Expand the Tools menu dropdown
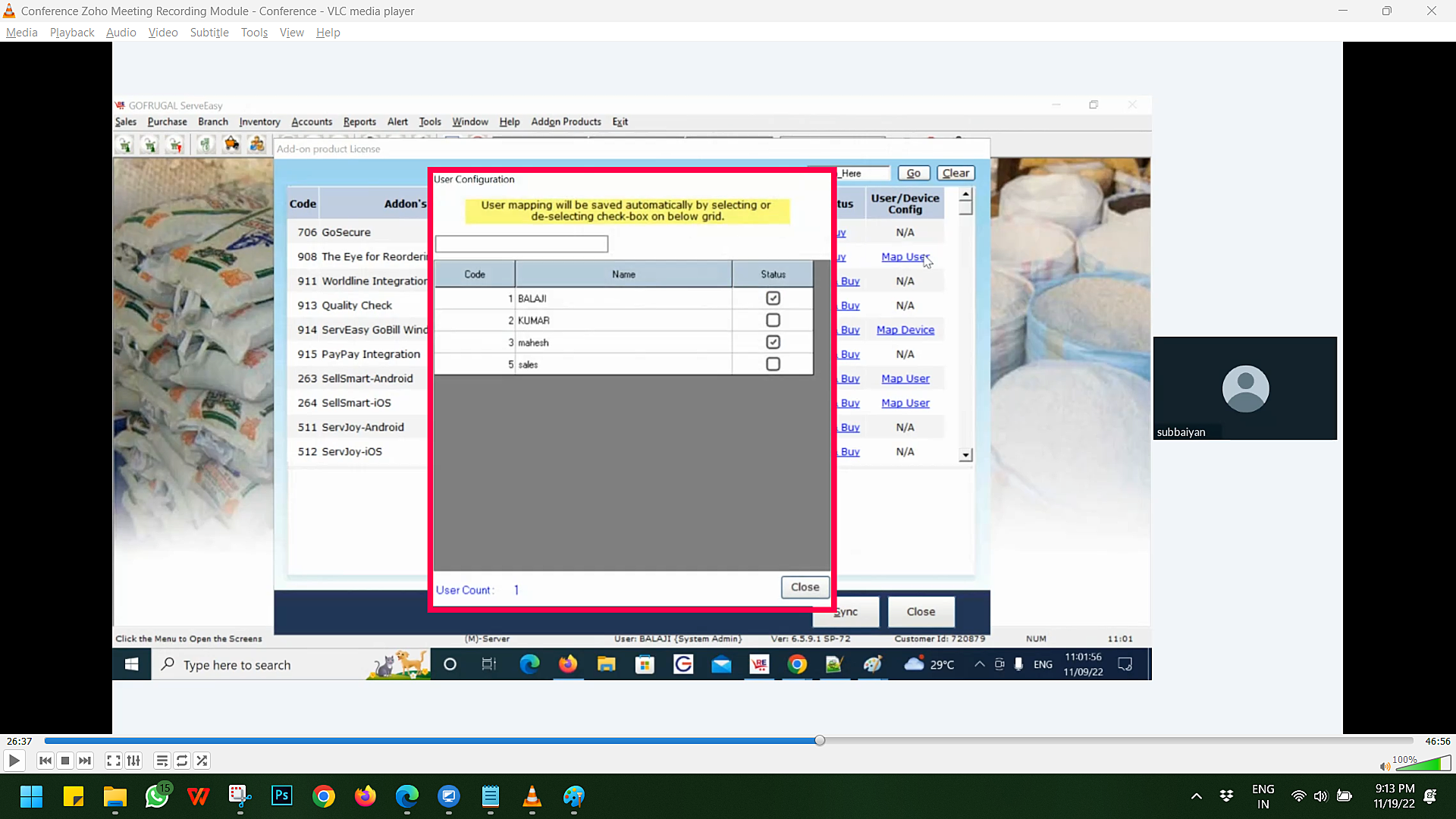1456x819 pixels. (254, 33)
